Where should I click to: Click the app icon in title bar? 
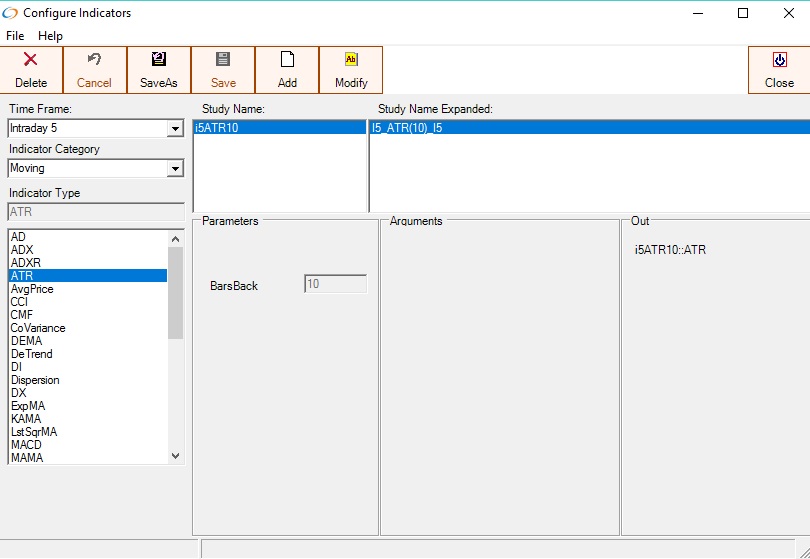tap(11, 13)
